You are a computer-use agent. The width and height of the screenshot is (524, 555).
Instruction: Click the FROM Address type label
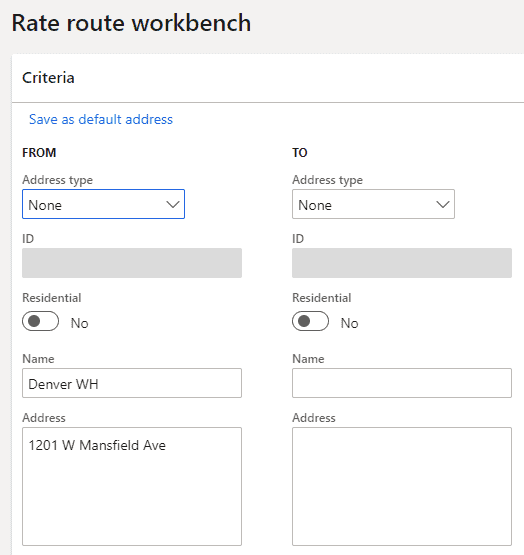click(57, 180)
